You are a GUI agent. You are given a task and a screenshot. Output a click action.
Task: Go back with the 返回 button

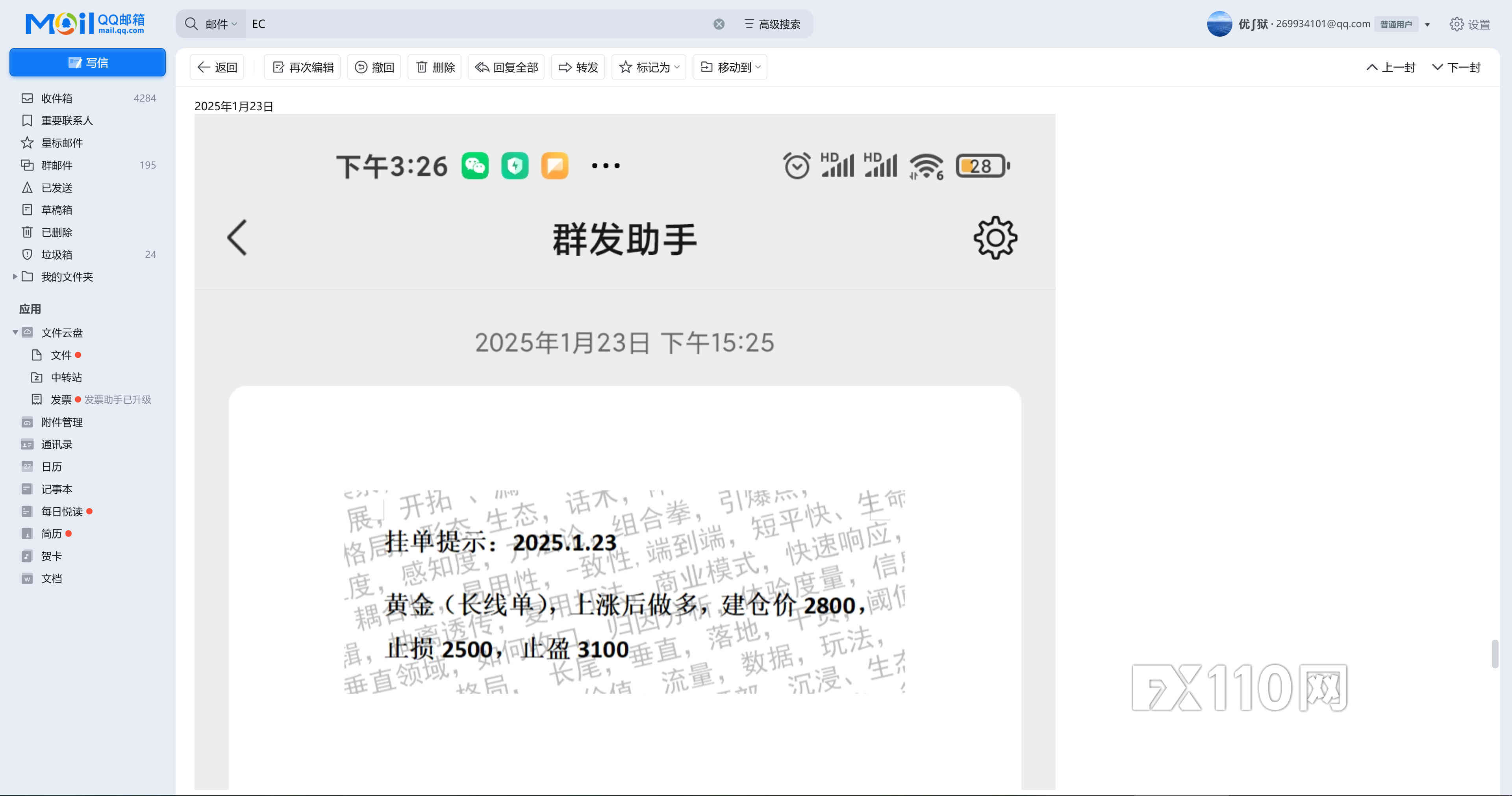(x=217, y=67)
